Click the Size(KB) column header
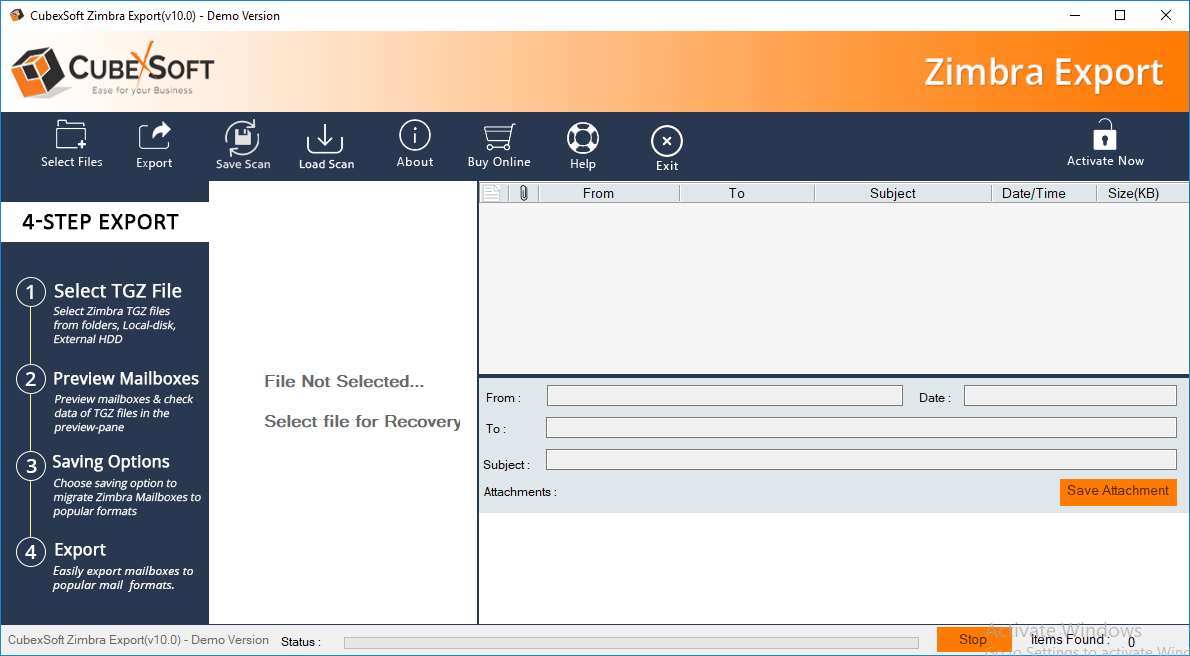Image resolution: width=1190 pixels, height=656 pixels. tap(1133, 193)
